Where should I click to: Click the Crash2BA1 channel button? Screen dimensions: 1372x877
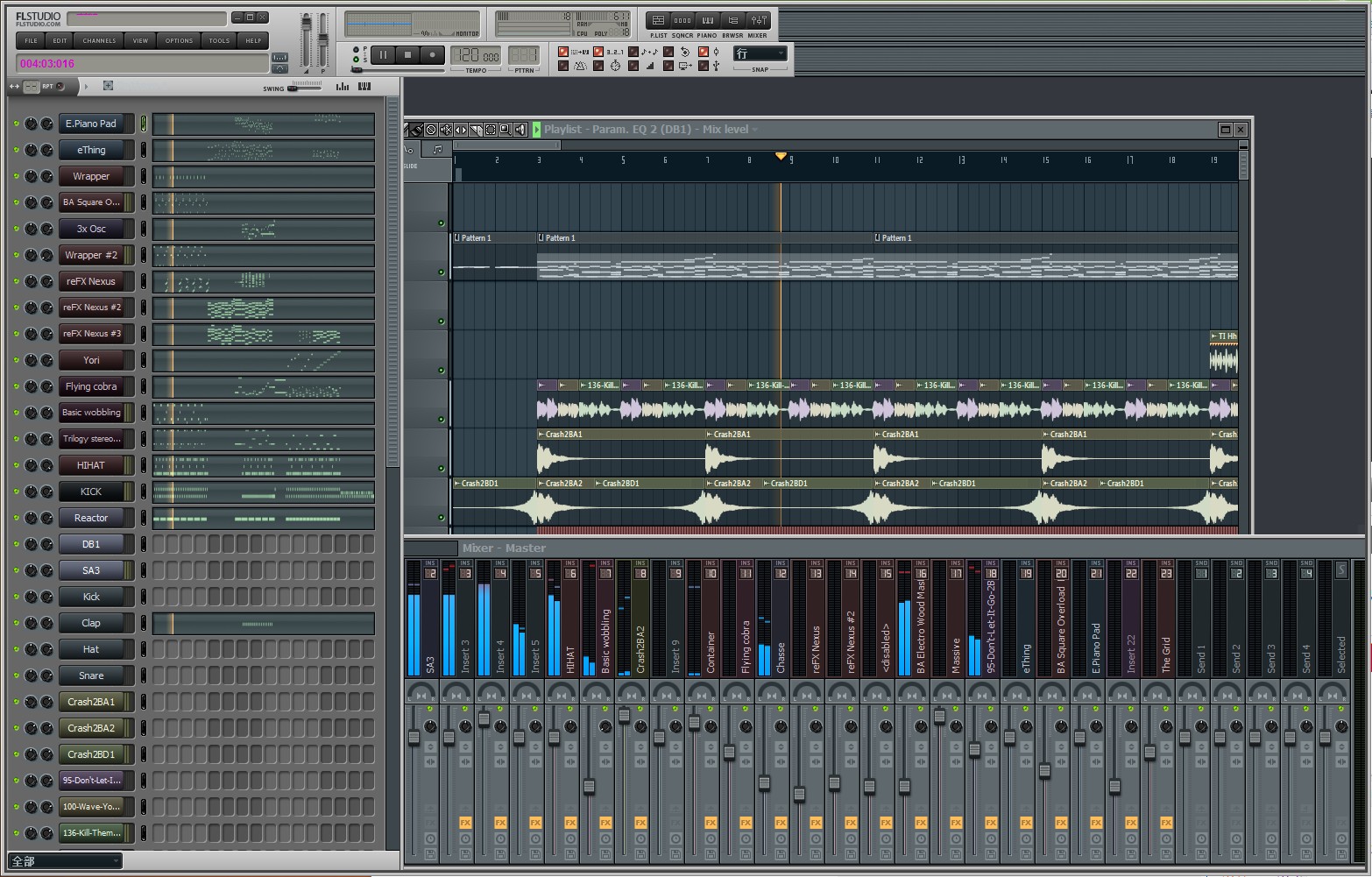pyautogui.click(x=91, y=702)
